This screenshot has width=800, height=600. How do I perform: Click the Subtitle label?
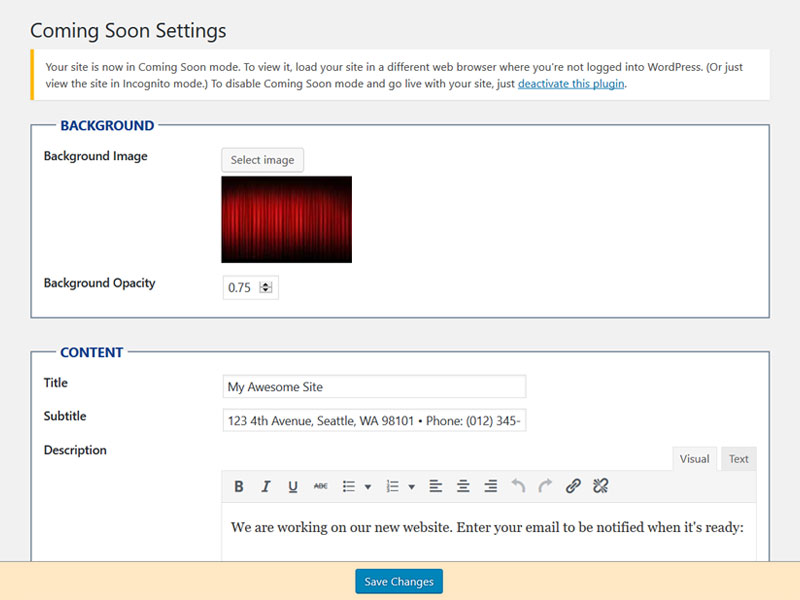[65, 416]
